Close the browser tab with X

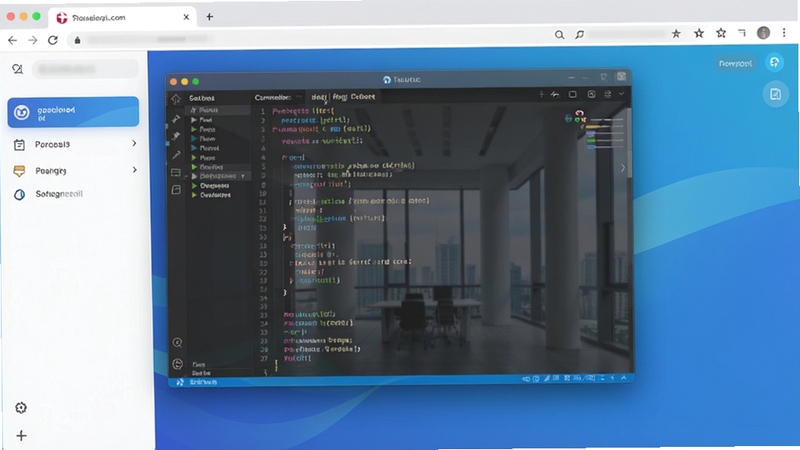[x=186, y=17]
